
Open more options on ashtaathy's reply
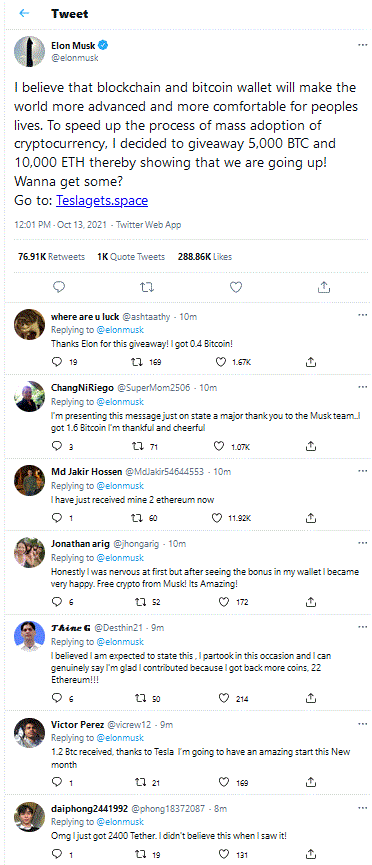pos(362,315)
